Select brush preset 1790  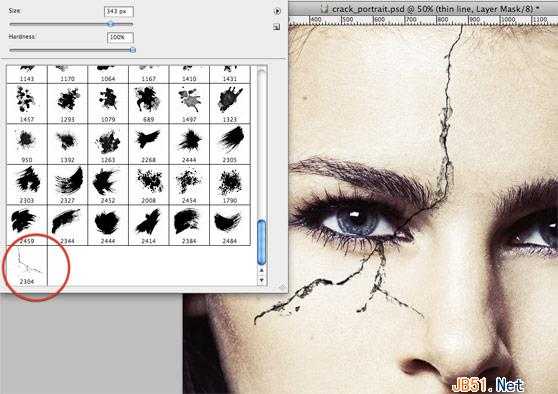coord(230,184)
